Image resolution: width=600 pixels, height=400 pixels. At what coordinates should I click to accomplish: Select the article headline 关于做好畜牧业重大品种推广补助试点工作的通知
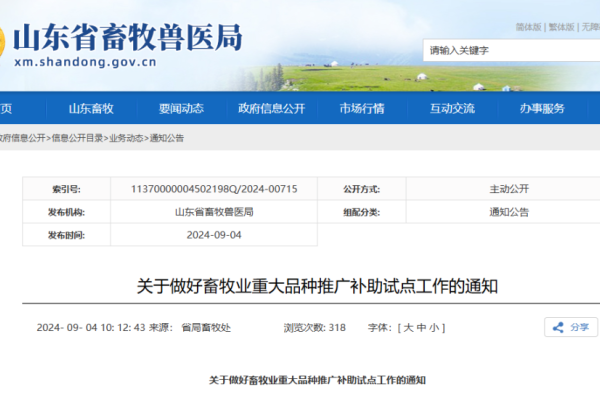point(317,286)
